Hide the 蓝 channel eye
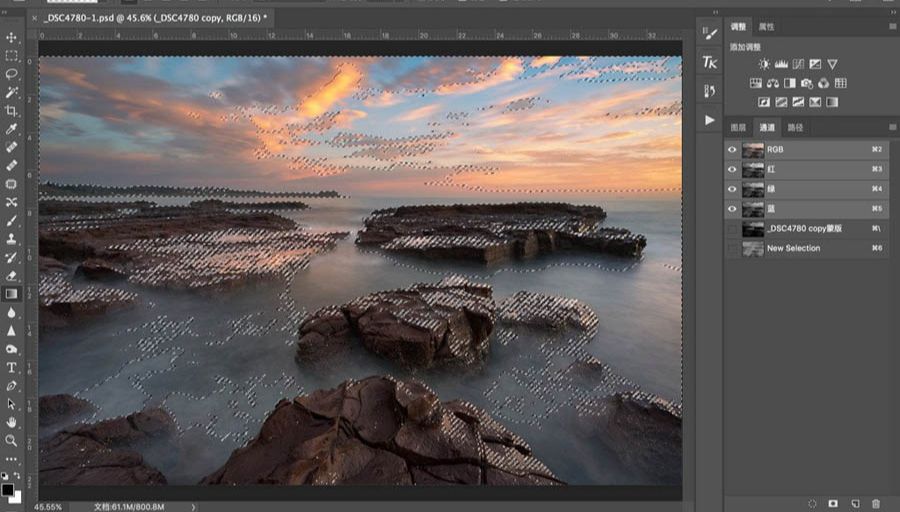 point(732,209)
